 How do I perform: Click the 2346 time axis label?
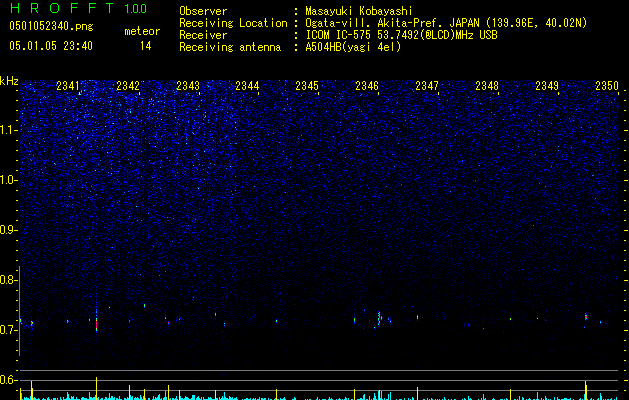click(x=367, y=85)
